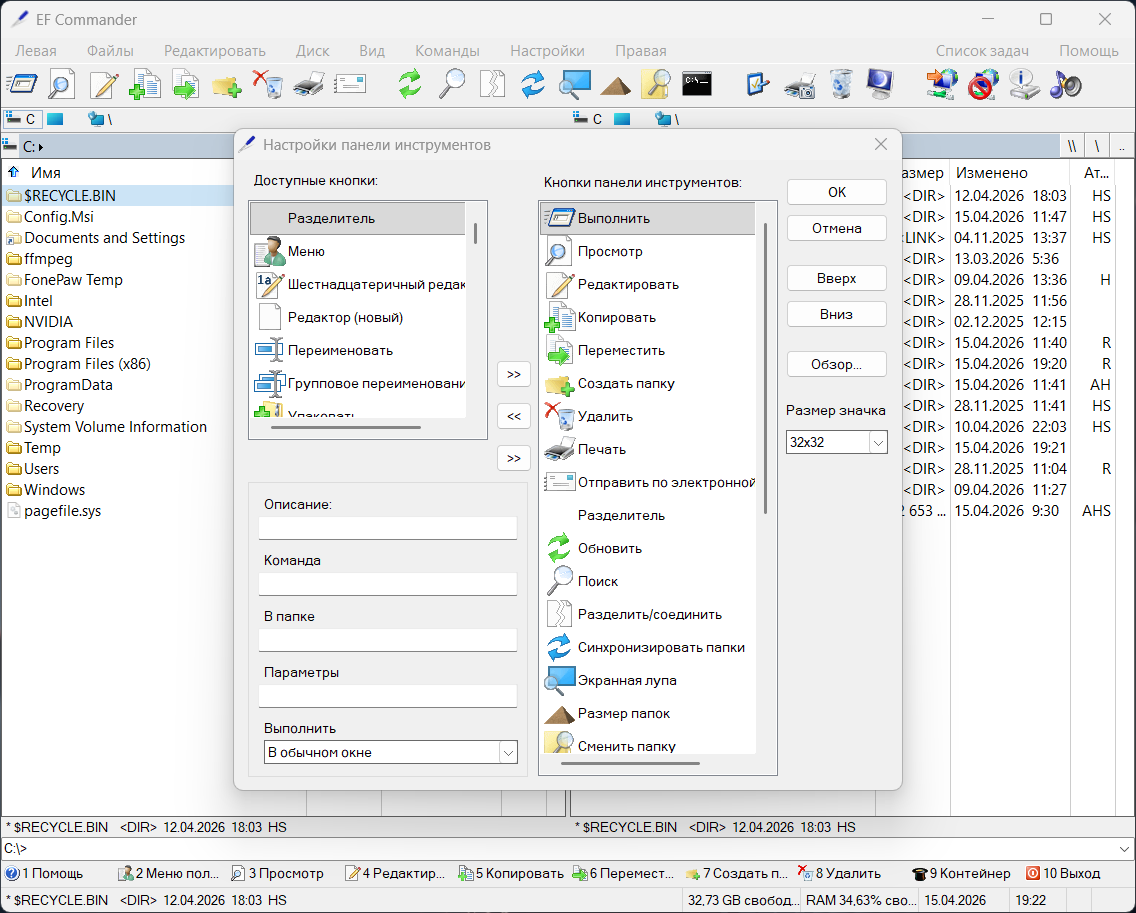1136x913 pixels.
Task: Click the recycle bin icon in the main toolbar
Action: (842, 84)
